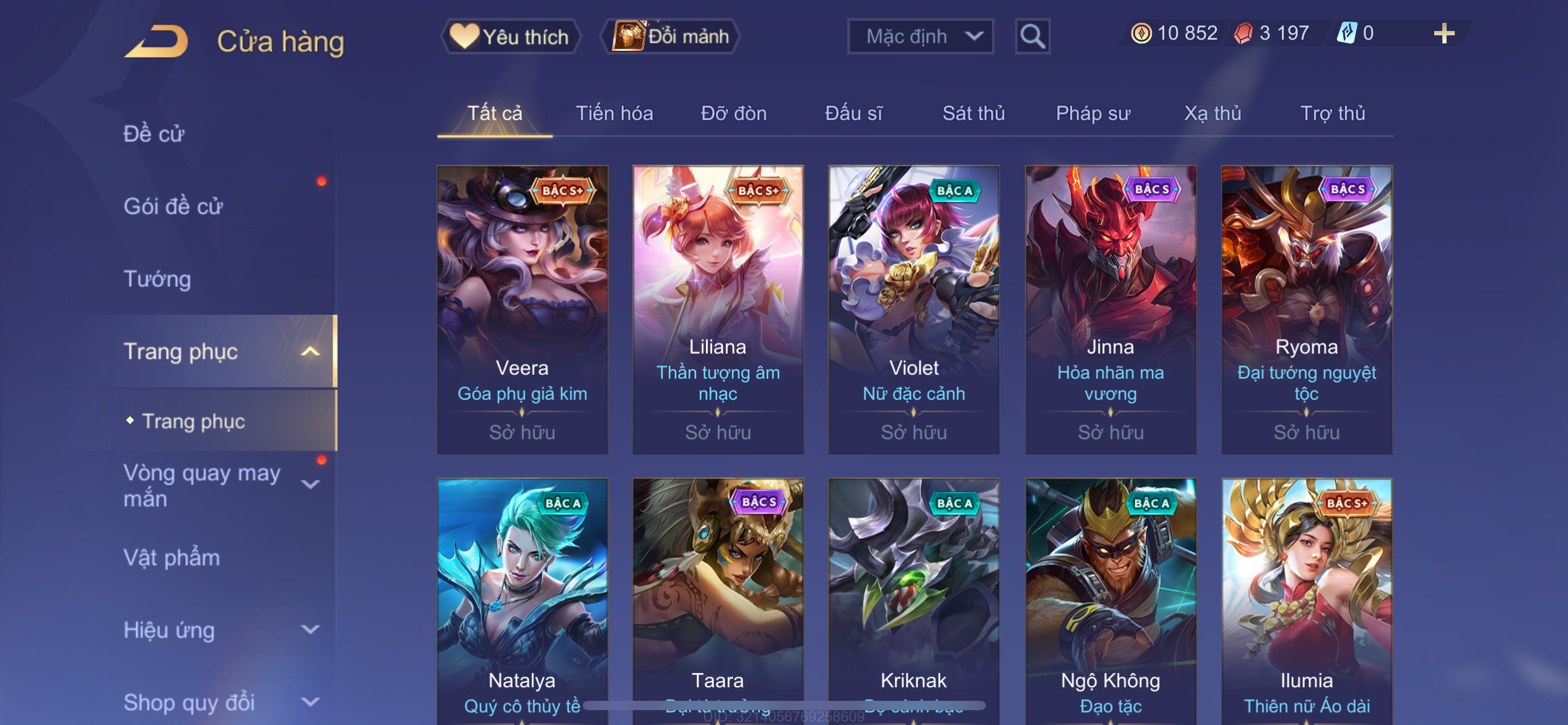This screenshot has width=1568, height=725.
Task: Expand Vòng quay may mắn menu
Action: pyautogui.click(x=310, y=485)
